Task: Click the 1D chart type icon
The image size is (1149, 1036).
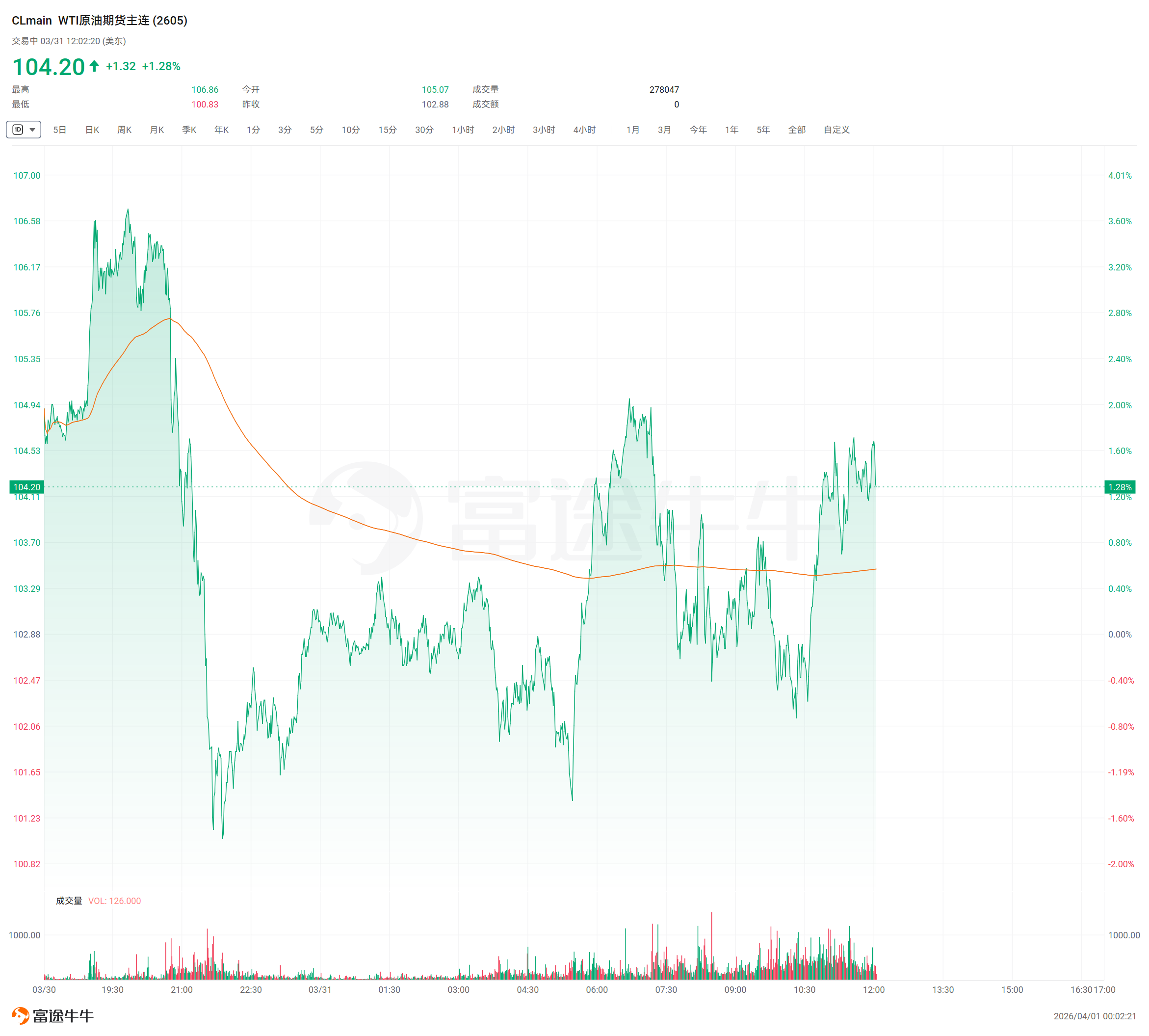Action: (x=18, y=130)
